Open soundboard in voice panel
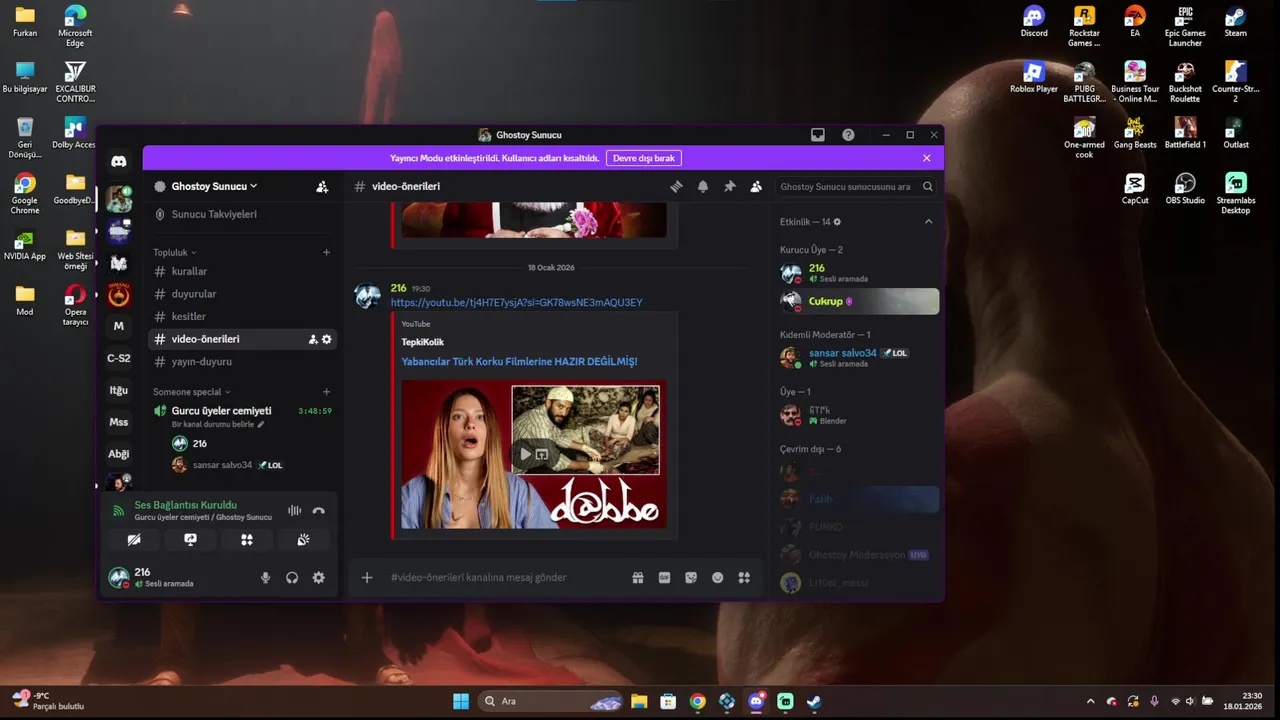Viewport: 1280px width, 720px height. 303,540
